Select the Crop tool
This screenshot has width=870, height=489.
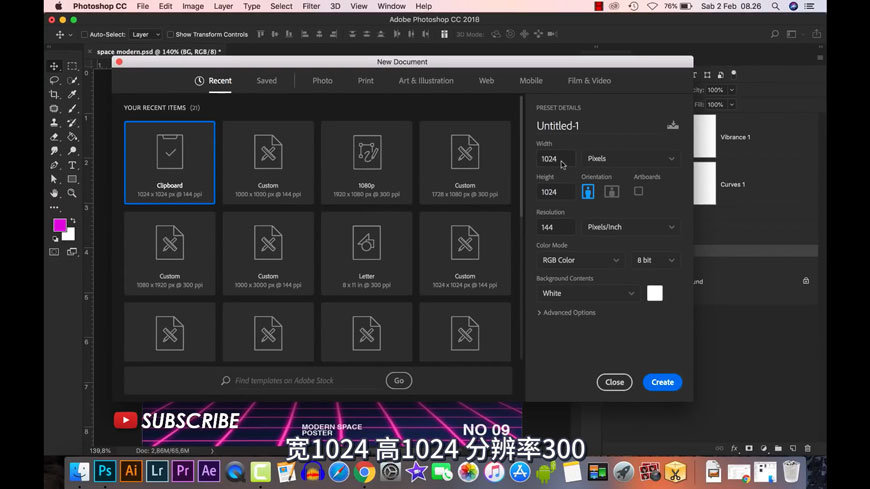[54, 94]
